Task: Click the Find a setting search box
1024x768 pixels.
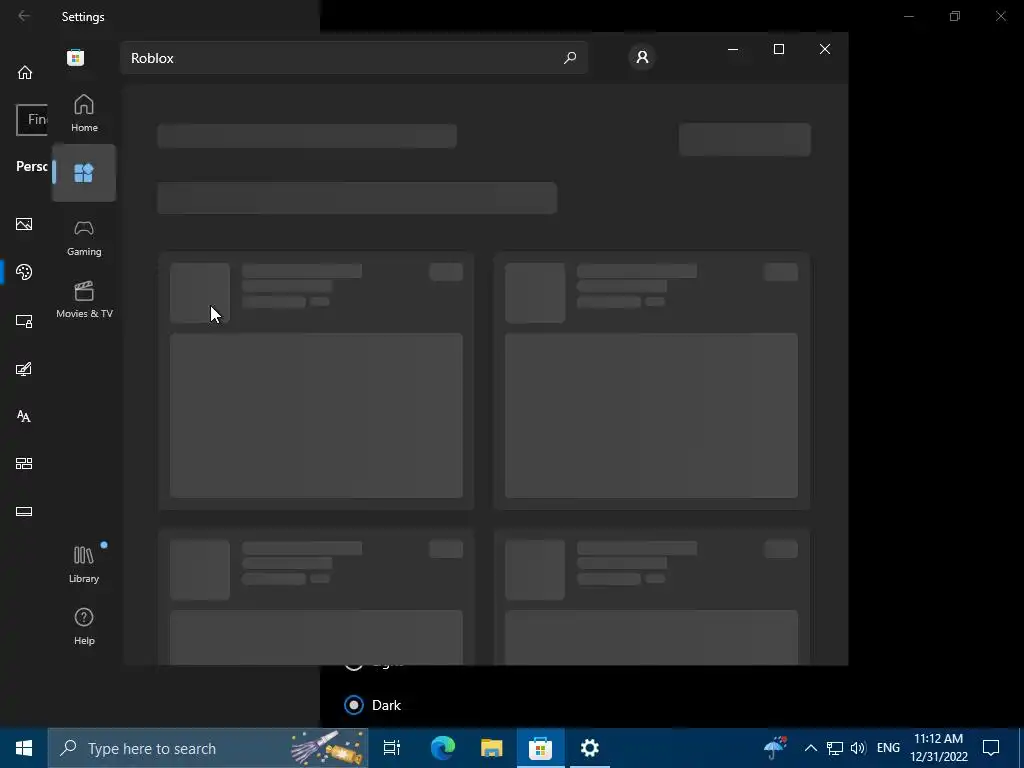Action: 32,120
